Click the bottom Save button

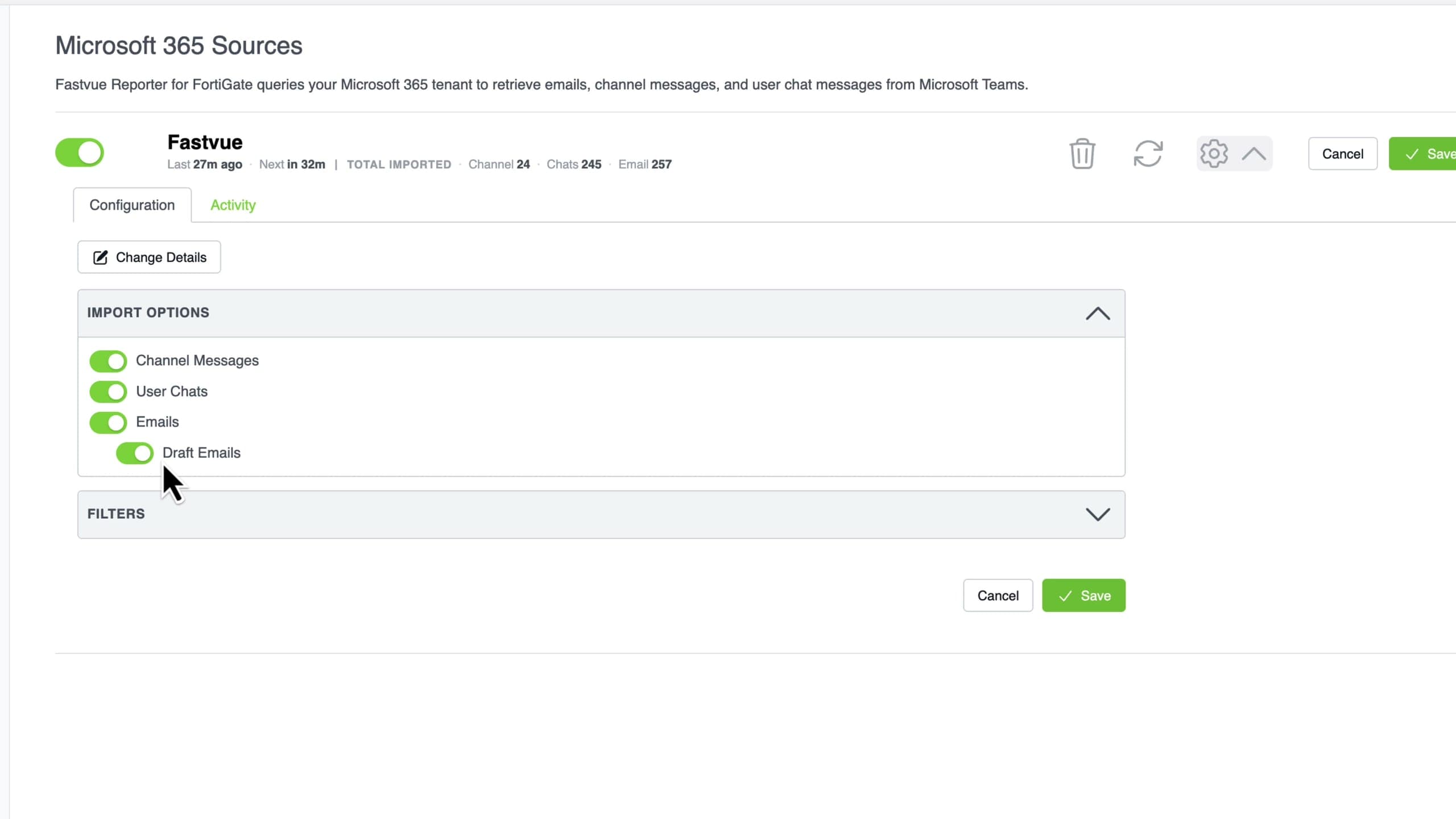click(1083, 595)
